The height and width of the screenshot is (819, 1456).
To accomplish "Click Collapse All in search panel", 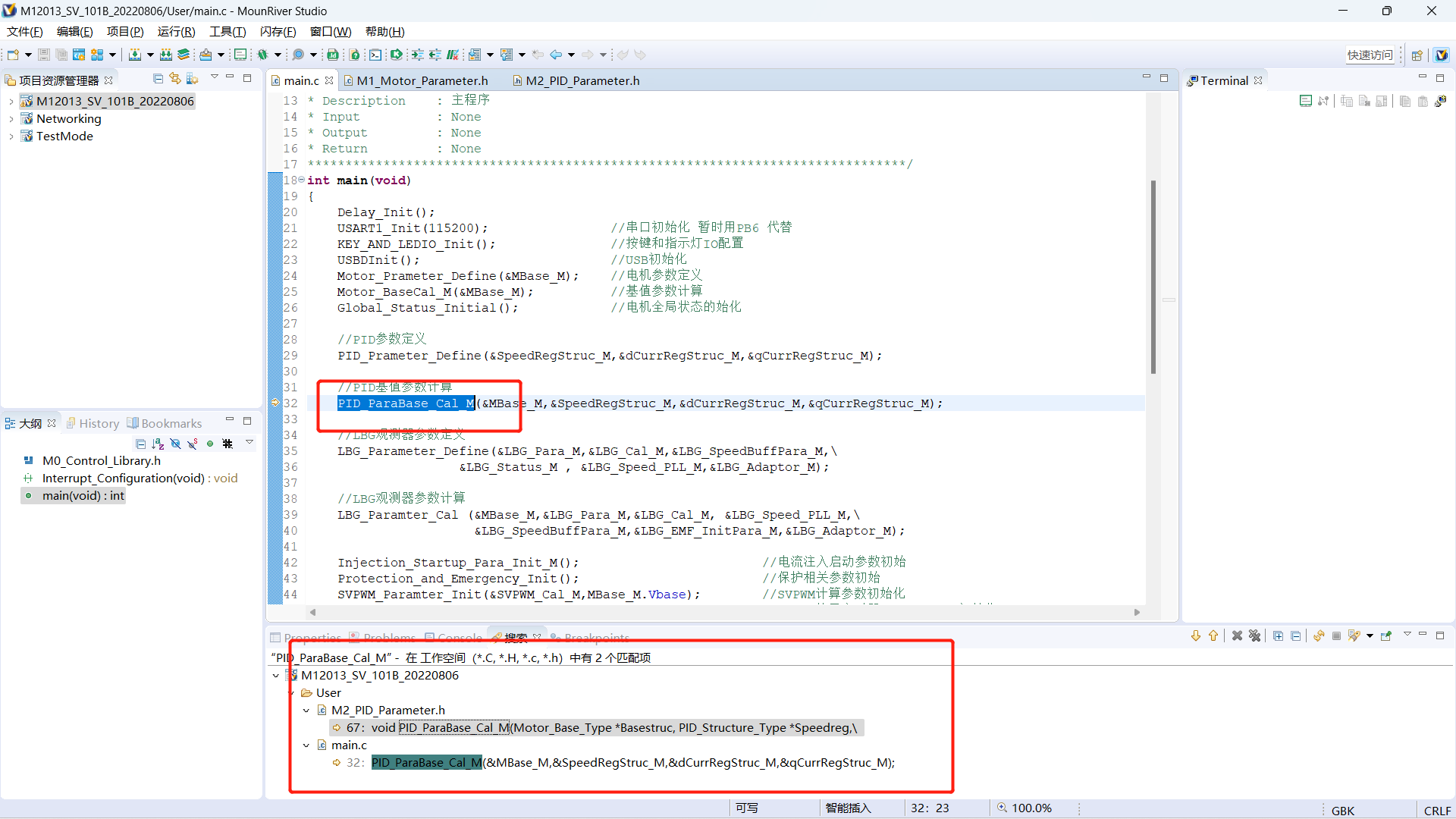I will tap(1296, 636).
